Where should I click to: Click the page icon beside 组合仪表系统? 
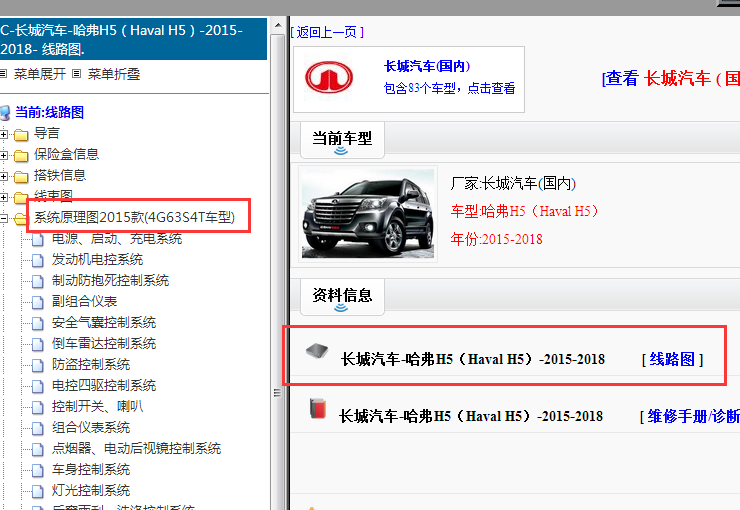[x=38, y=429]
